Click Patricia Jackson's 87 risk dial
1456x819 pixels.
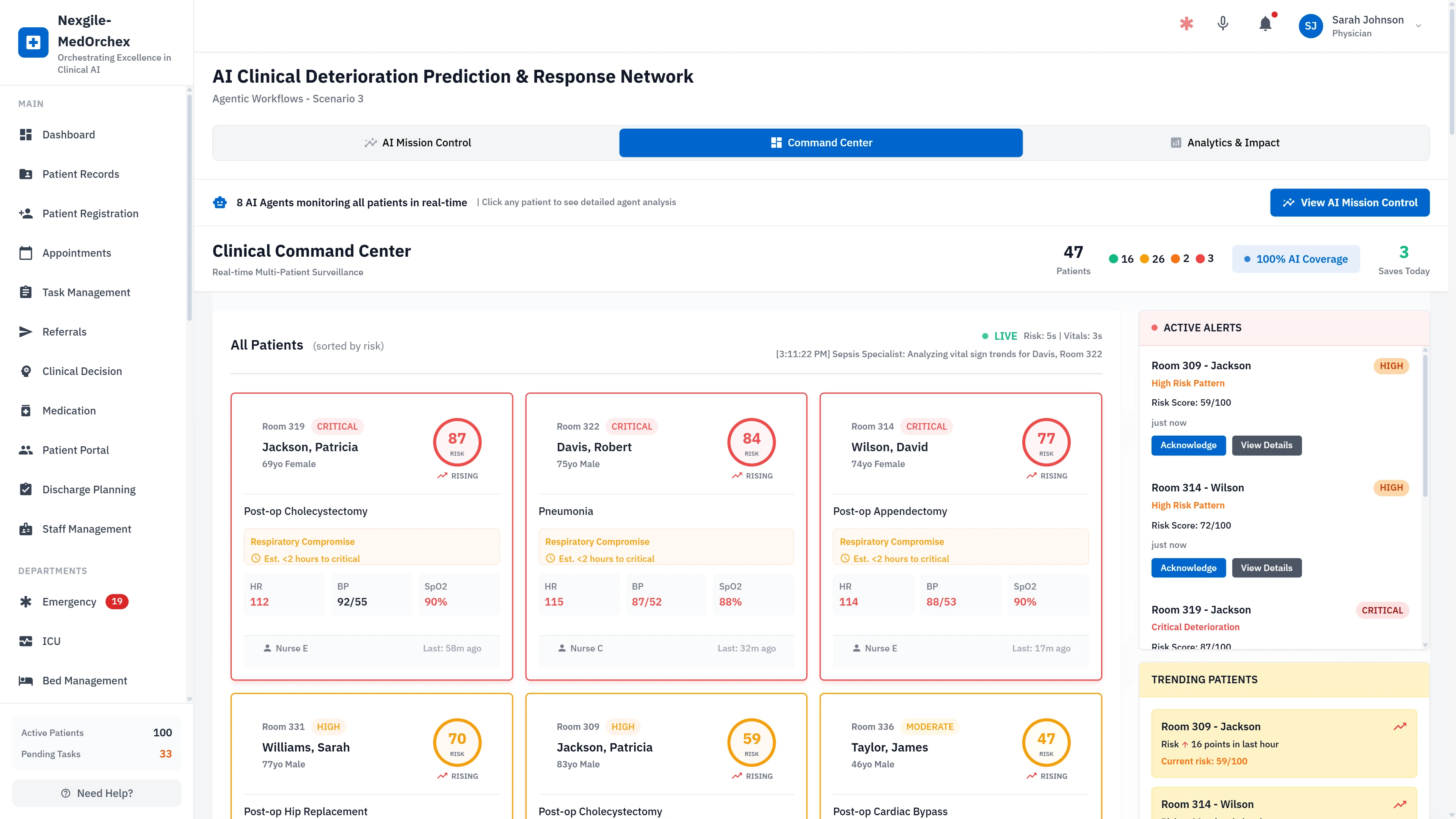point(457,442)
